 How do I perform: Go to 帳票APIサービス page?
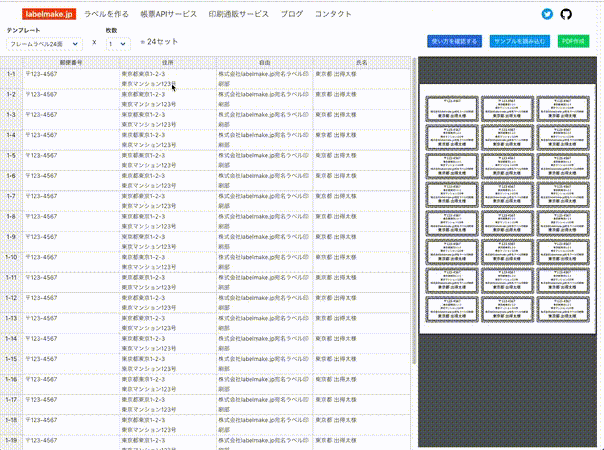point(168,14)
